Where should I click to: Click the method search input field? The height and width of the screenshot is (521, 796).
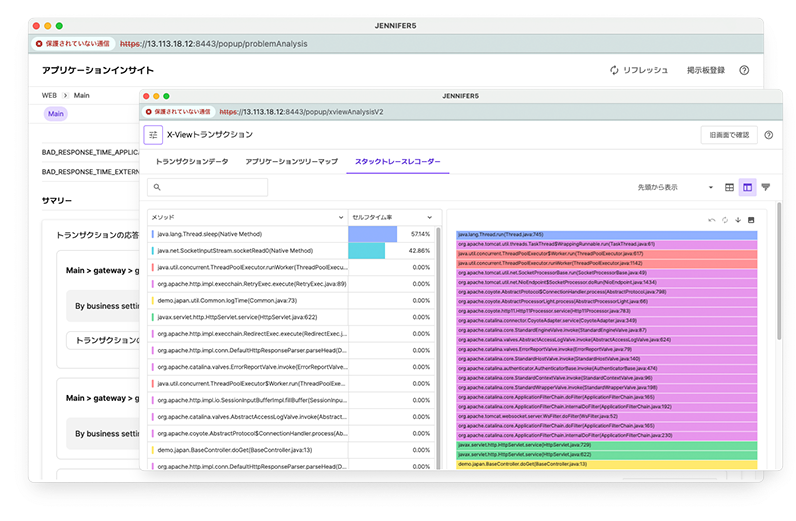pos(206,187)
